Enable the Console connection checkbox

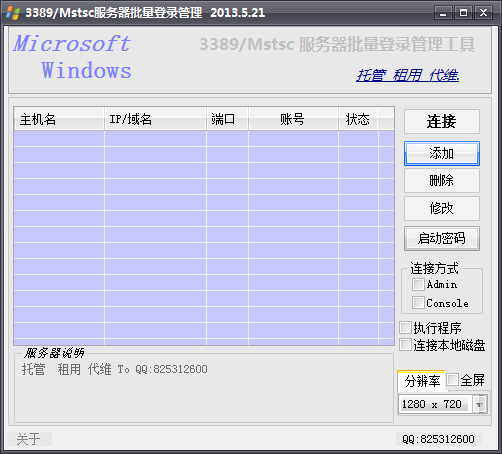pyautogui.click(x=418, y=303)
